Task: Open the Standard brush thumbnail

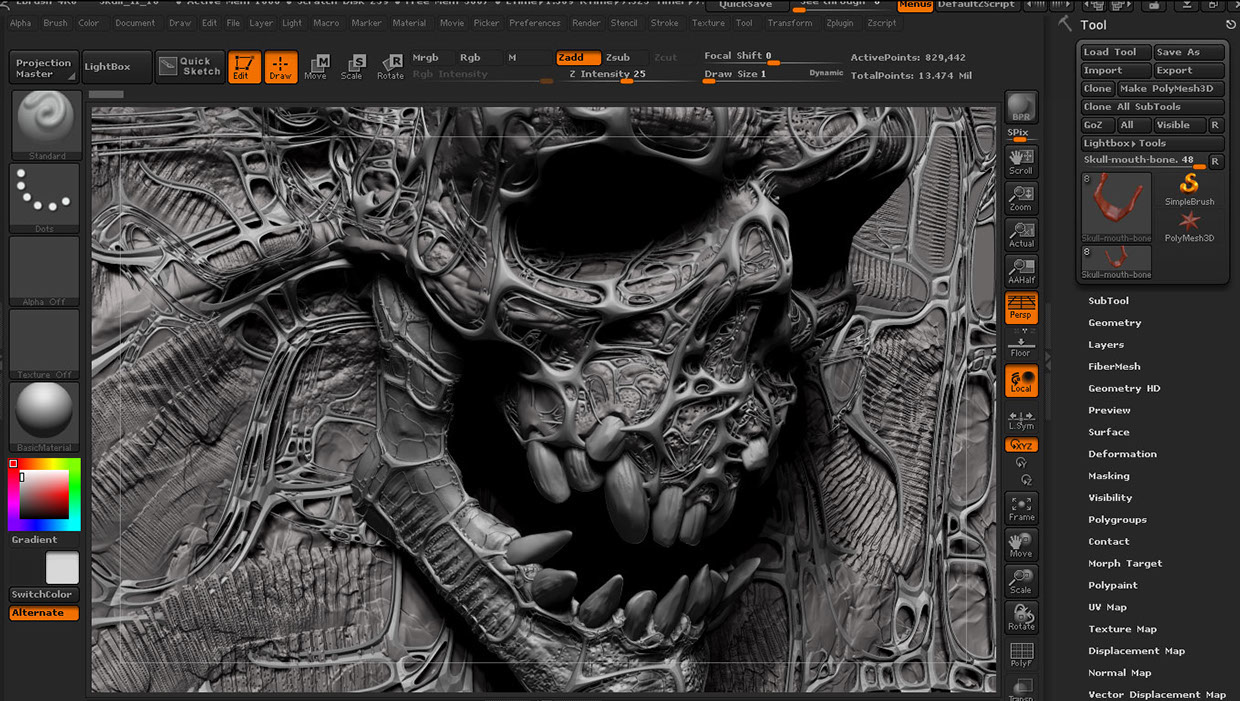Action: (x=45, y=125)
